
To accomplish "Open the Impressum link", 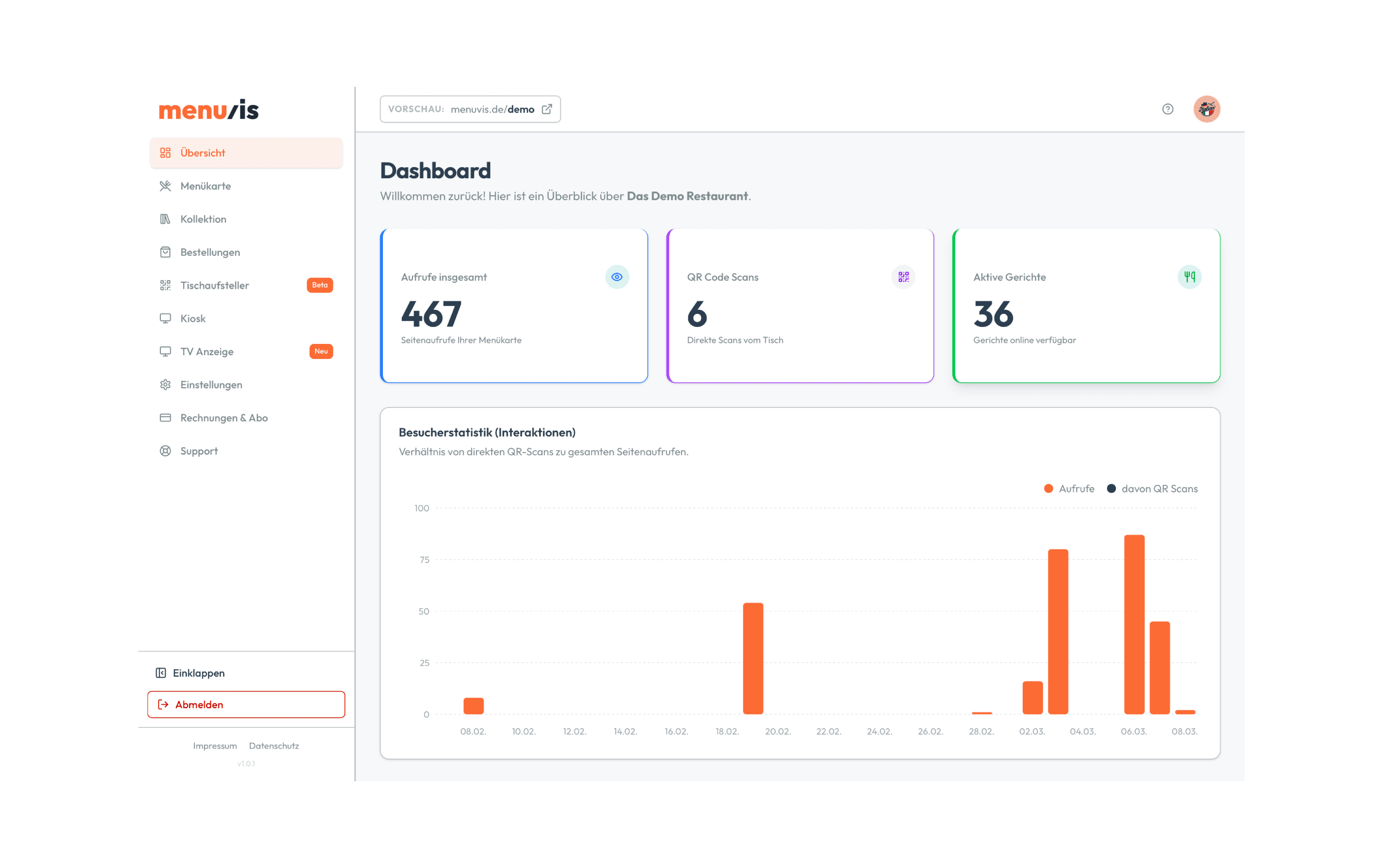I will coord(215,746).
